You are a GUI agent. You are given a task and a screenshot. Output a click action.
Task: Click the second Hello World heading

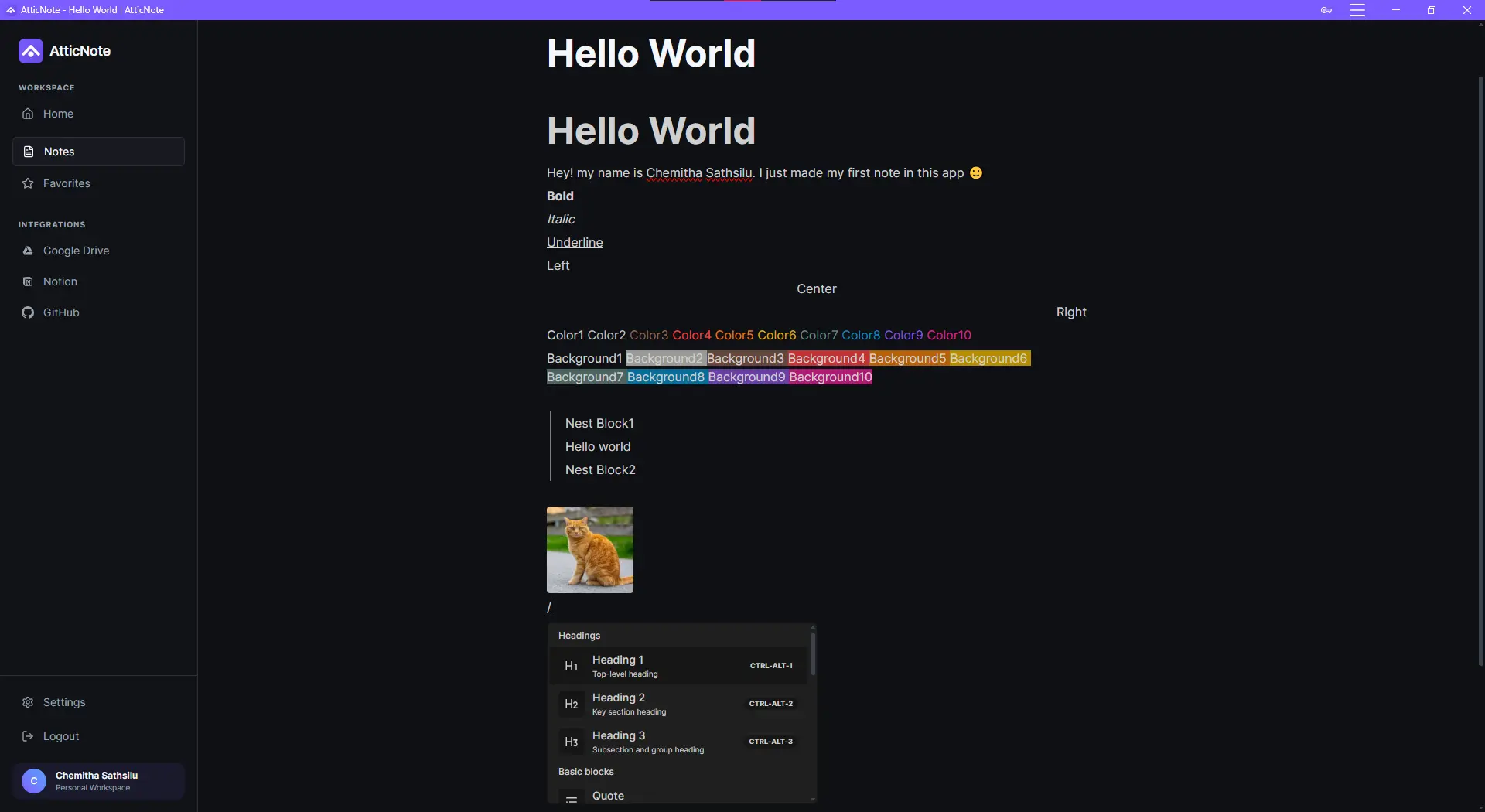coord(651,131)
